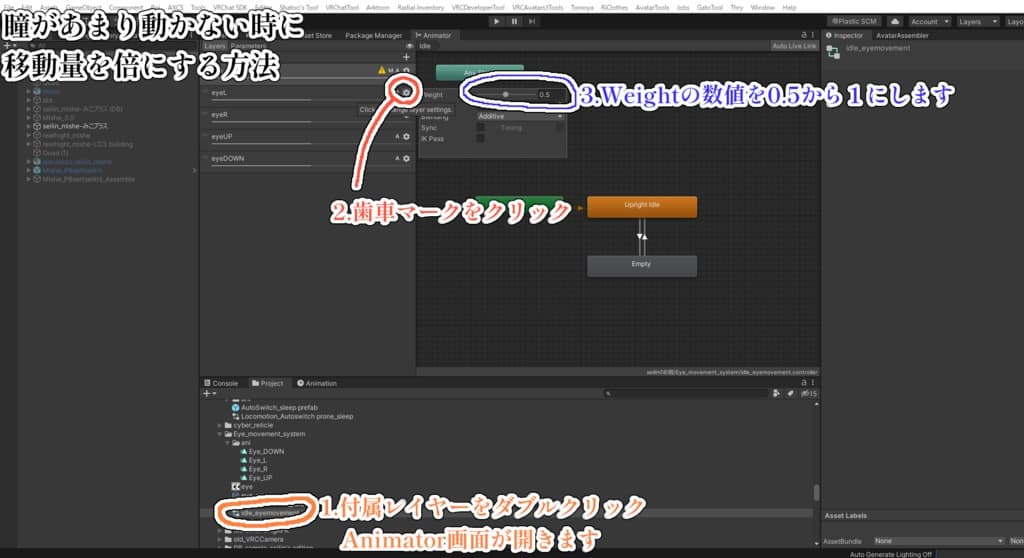Open cloud services via the cloud icon
Image resolution: width=1024 pixels, height=558 pixels.
click(895, 22)
